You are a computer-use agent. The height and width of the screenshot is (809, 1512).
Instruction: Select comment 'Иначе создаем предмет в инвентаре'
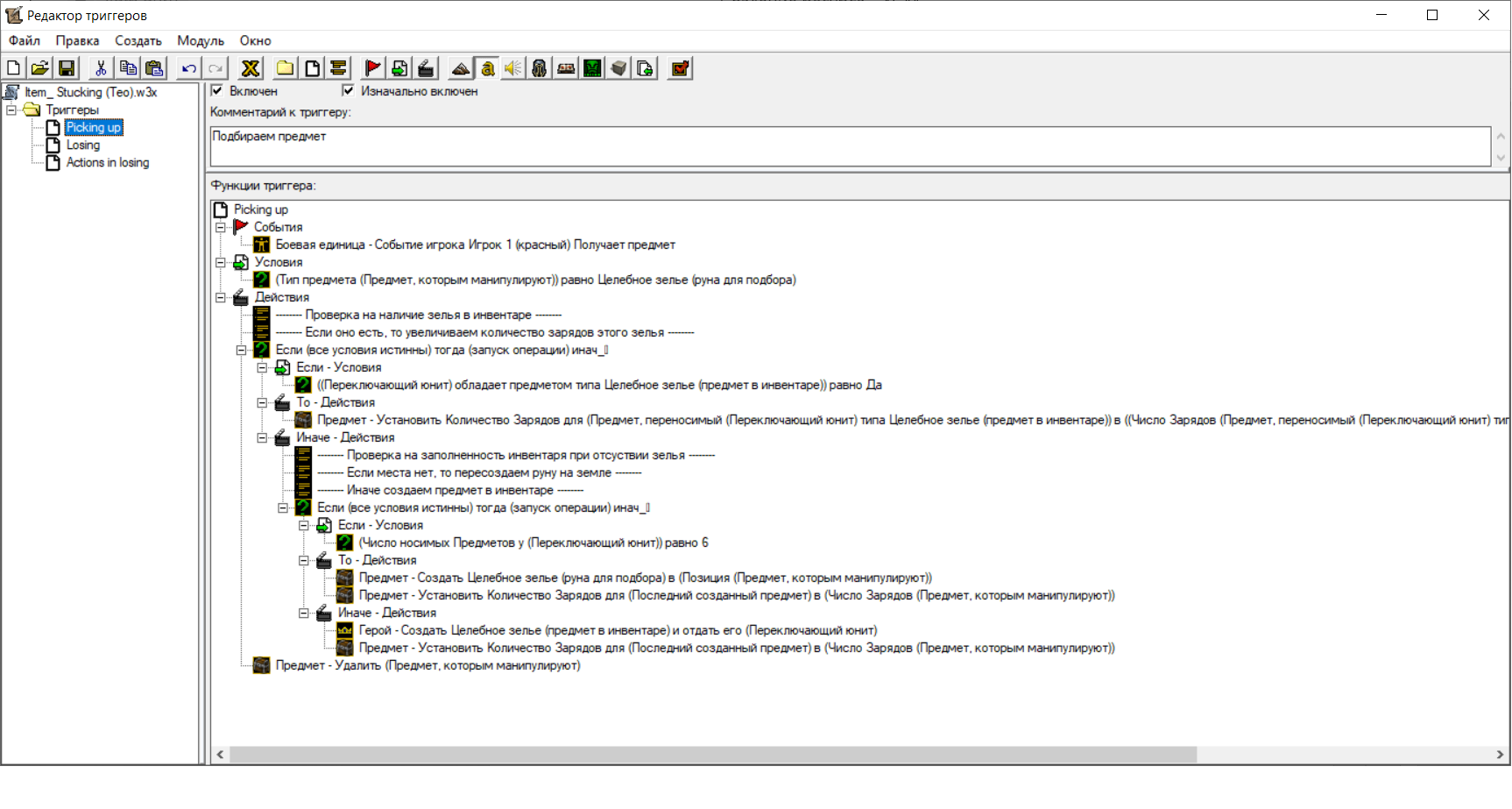point(450,490)
